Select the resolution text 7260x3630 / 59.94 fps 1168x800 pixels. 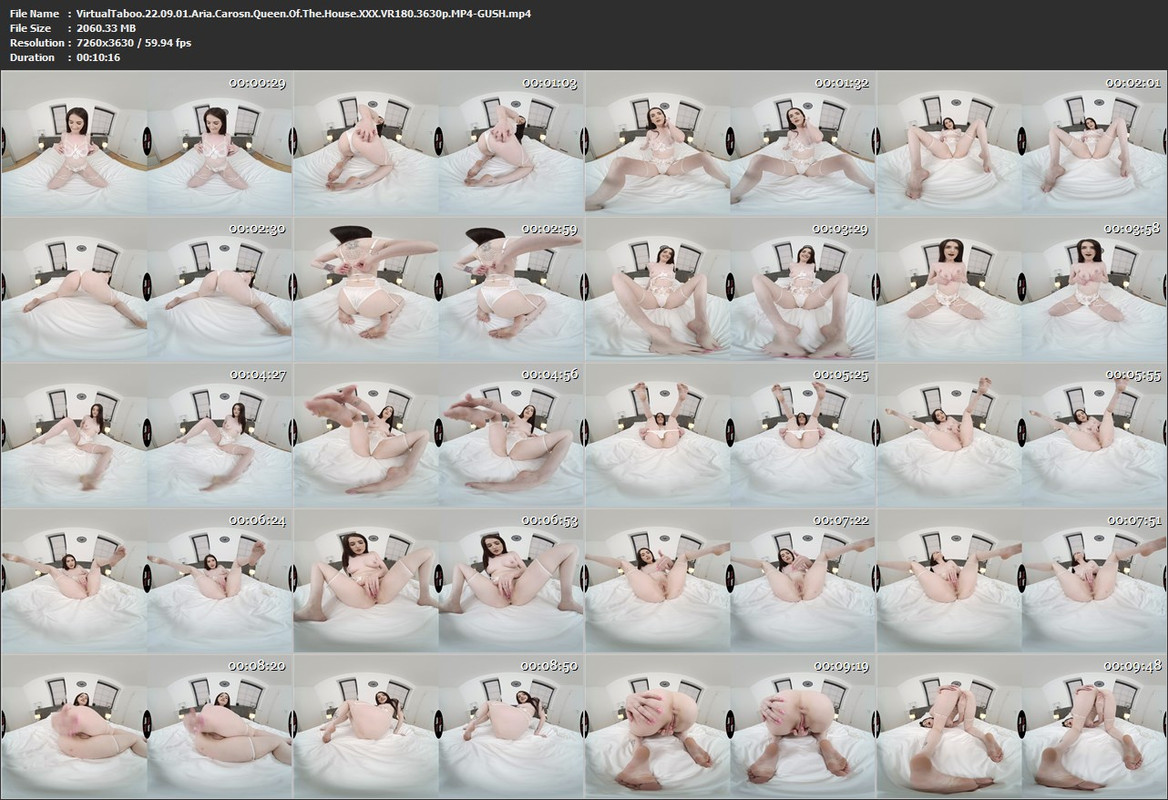tap(134, 43)
